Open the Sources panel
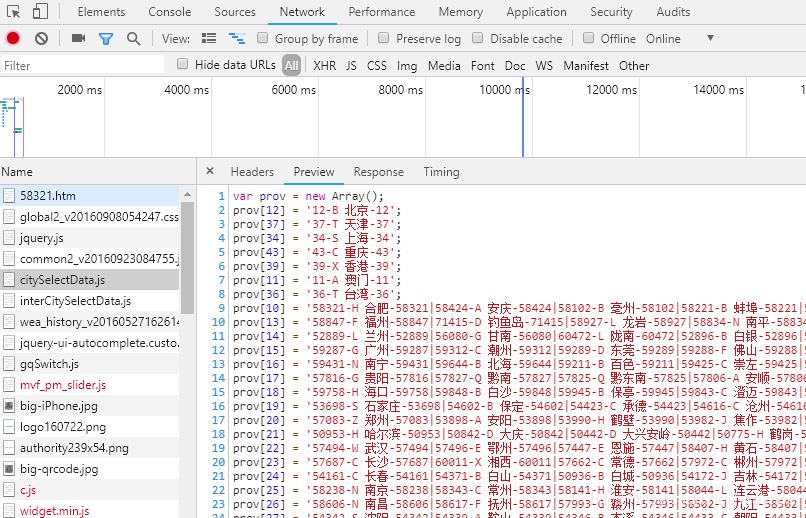806x518 pixels. (x=235, y=12)
